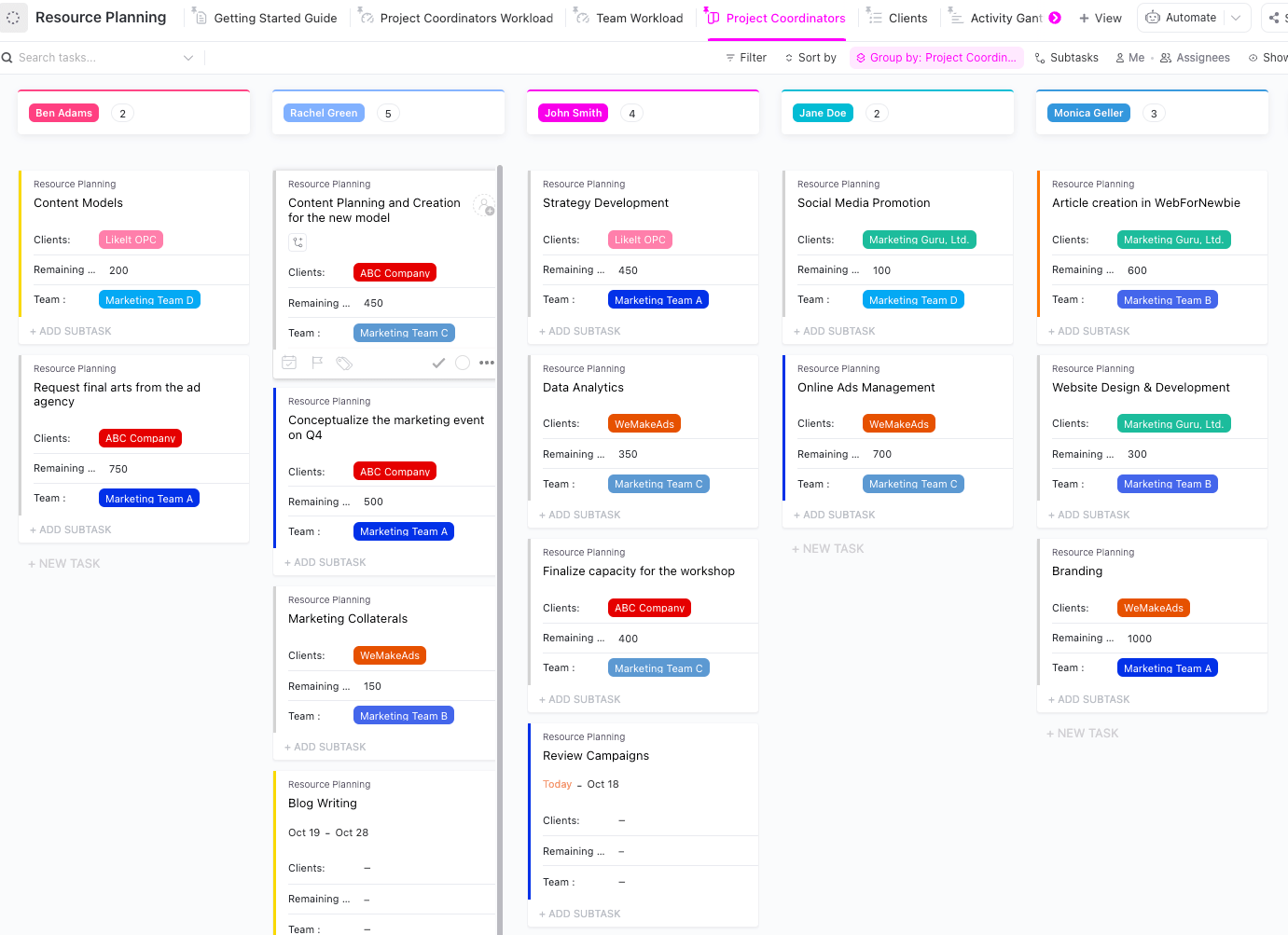Image resolution: width=1288 pixels, height=935 pixels.
Task: Click the Rachel Green column scrollbar
Action: [500, 550]
